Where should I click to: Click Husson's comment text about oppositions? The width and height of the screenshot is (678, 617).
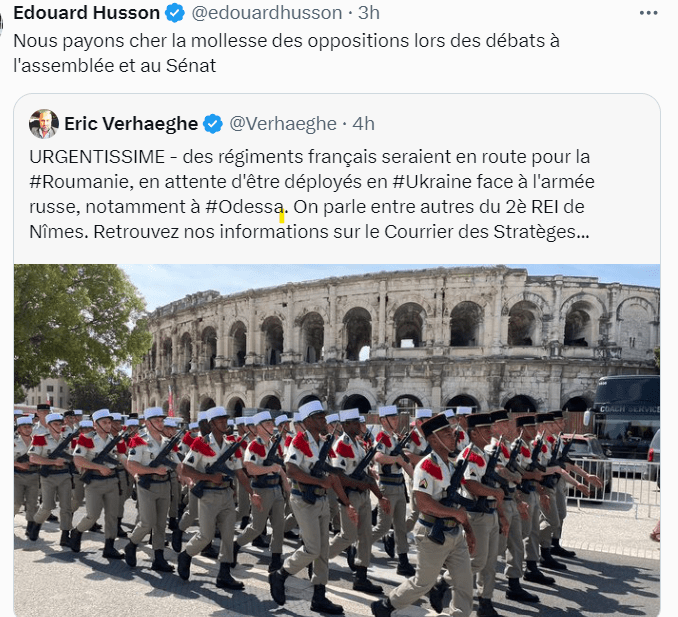(x=286, y=53)
